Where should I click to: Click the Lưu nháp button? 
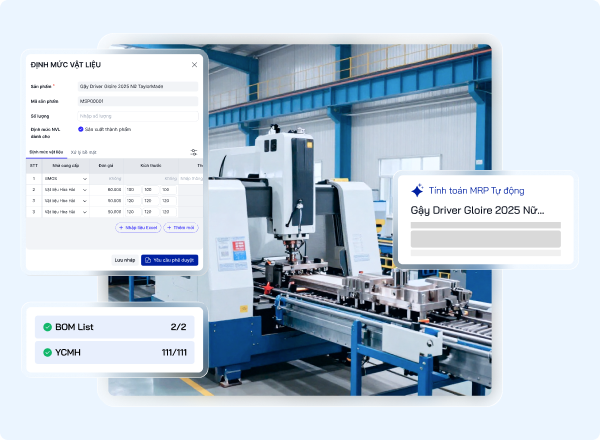click(x=125, y=260)
